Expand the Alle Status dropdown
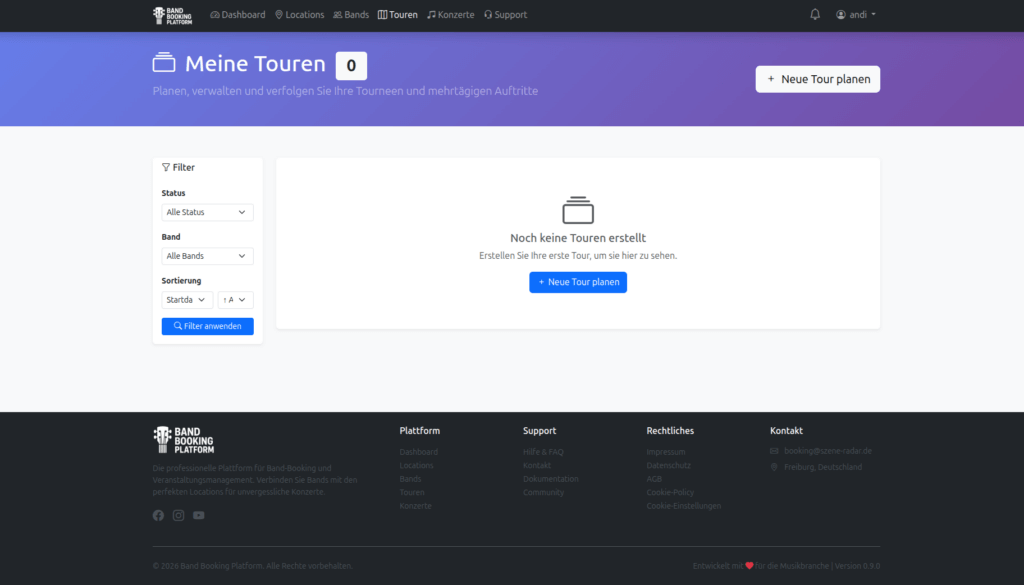 point(207,212)
